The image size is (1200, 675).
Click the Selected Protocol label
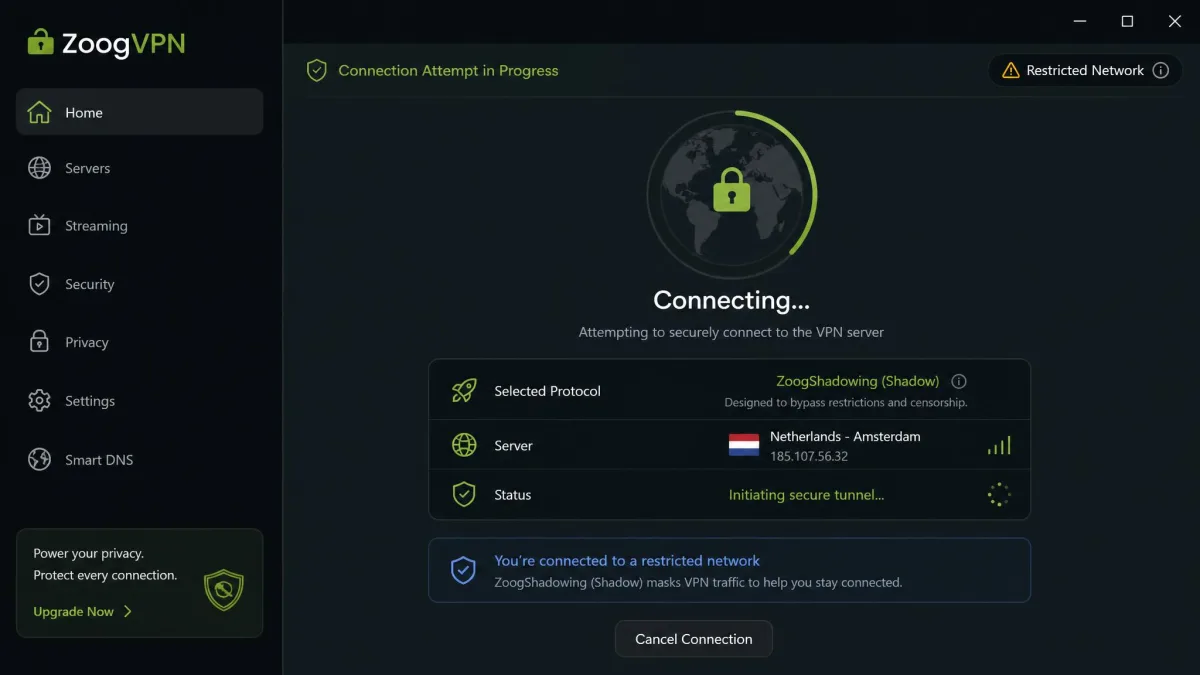[x=547, y=391]
